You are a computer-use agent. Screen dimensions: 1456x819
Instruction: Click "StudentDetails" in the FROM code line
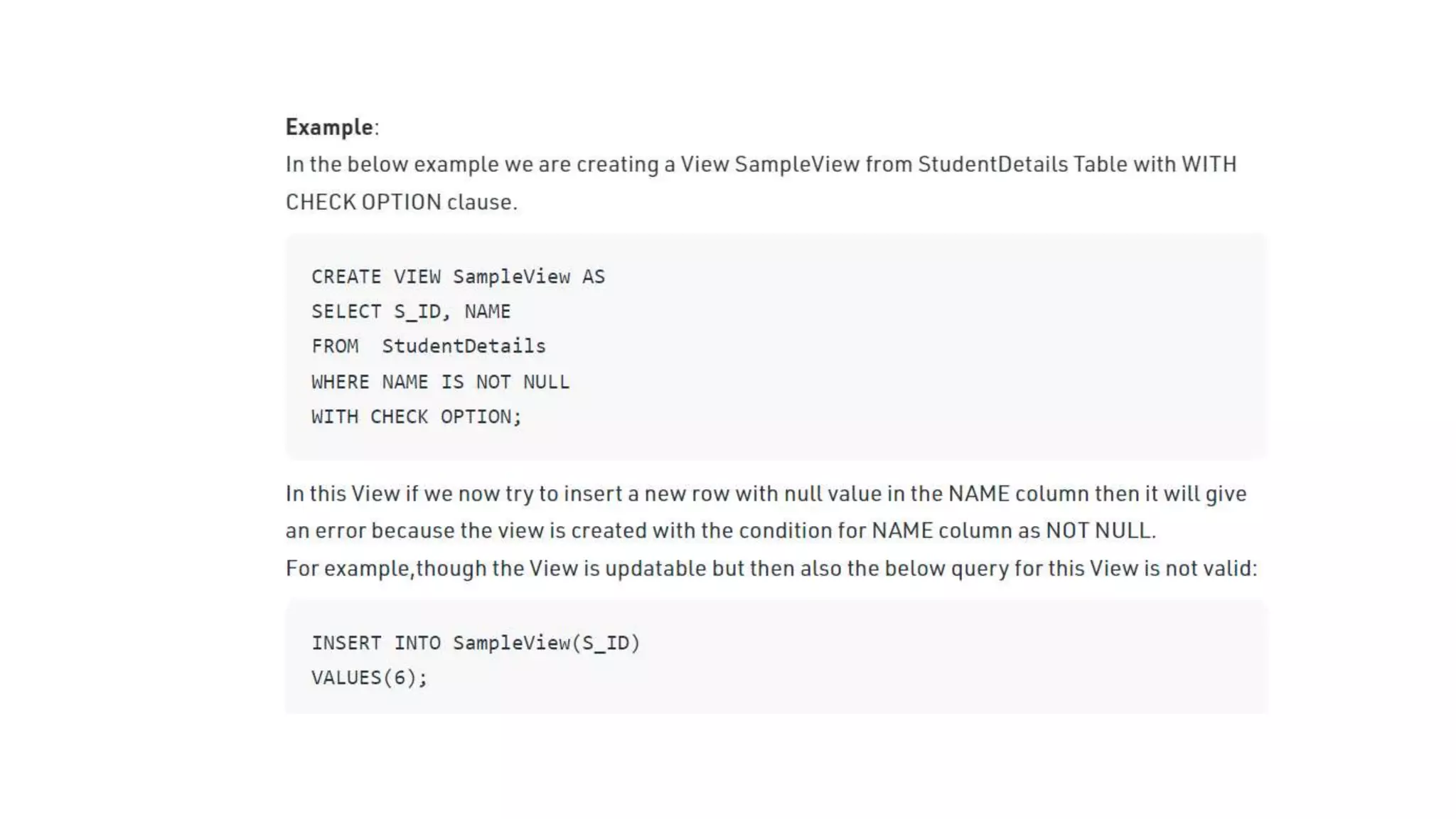tap(464, 346)
